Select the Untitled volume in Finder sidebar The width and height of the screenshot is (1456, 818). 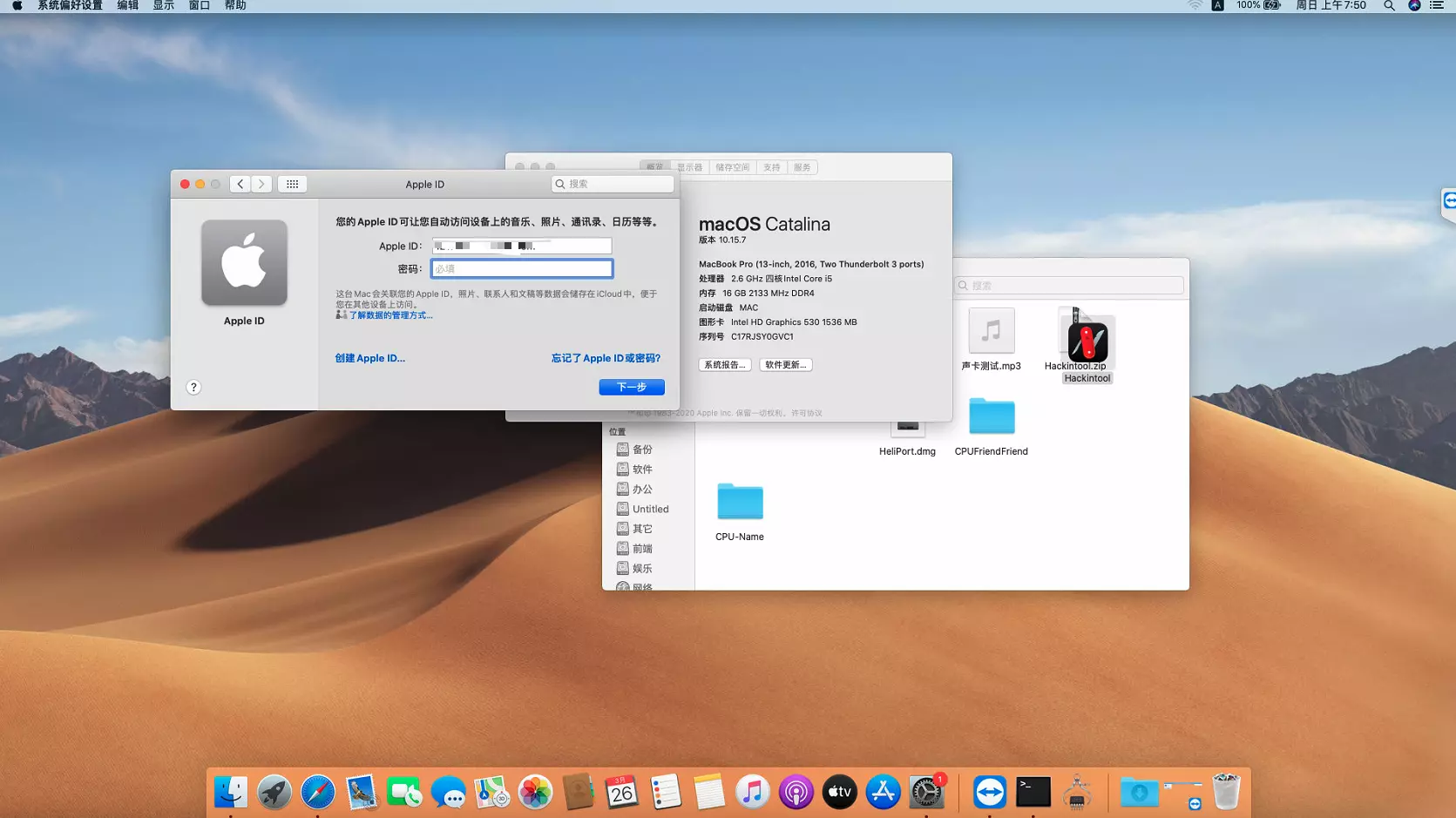(649, 509)
